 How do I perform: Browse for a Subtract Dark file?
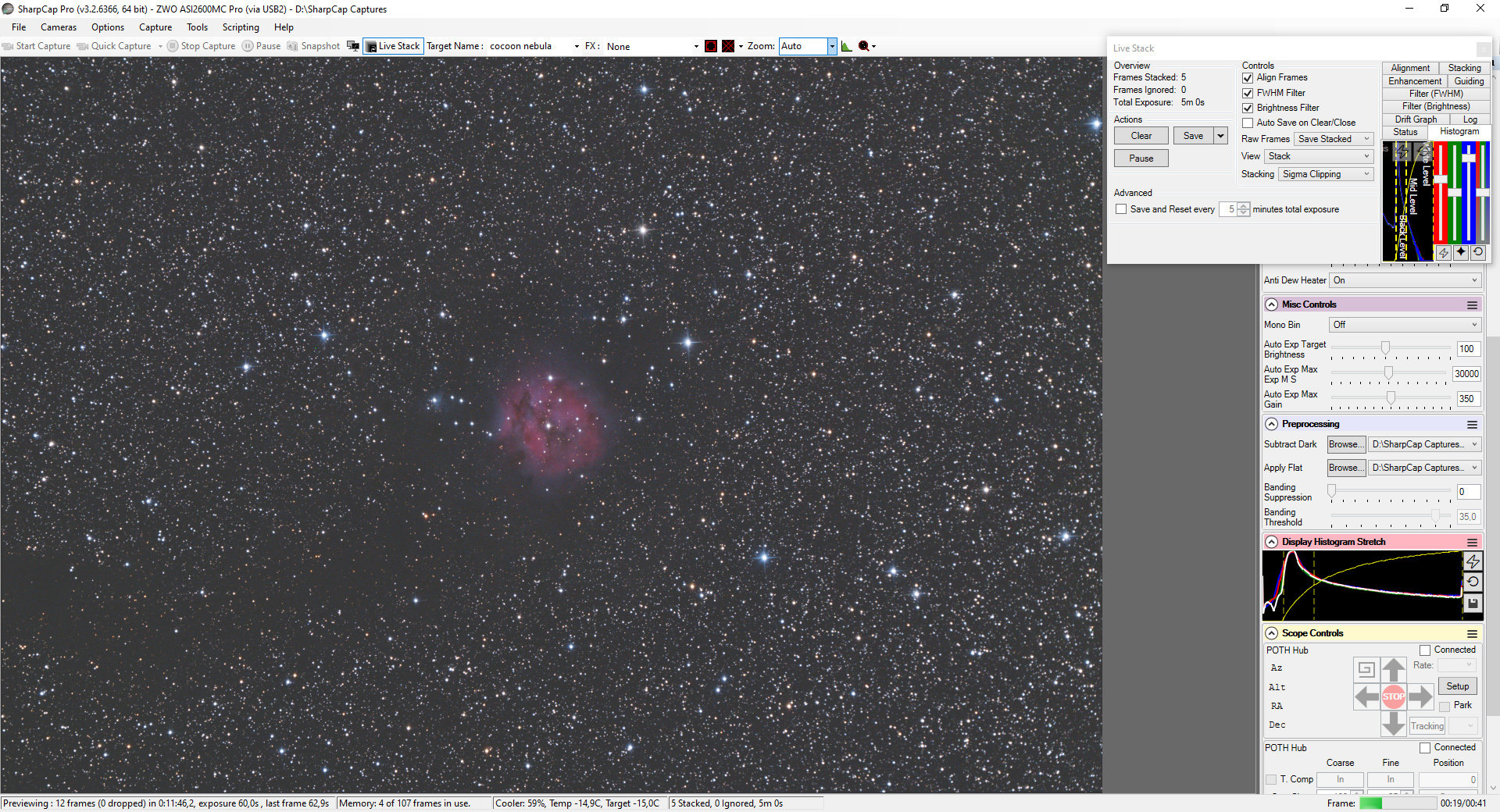(x=1347, y=444)
